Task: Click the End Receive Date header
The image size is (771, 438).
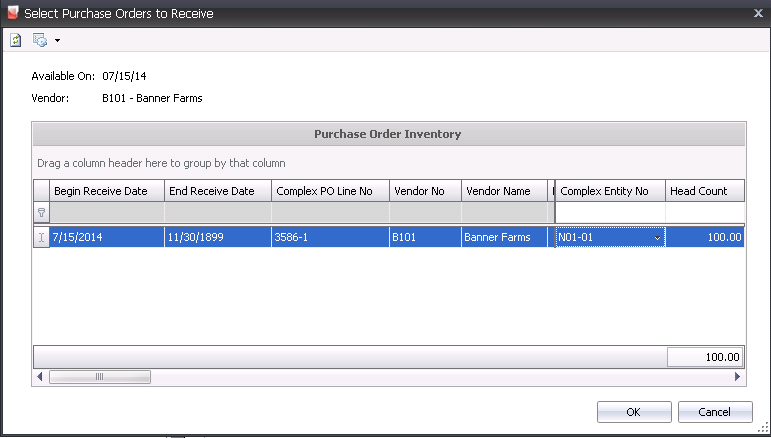Action: [x=217, y=191]
